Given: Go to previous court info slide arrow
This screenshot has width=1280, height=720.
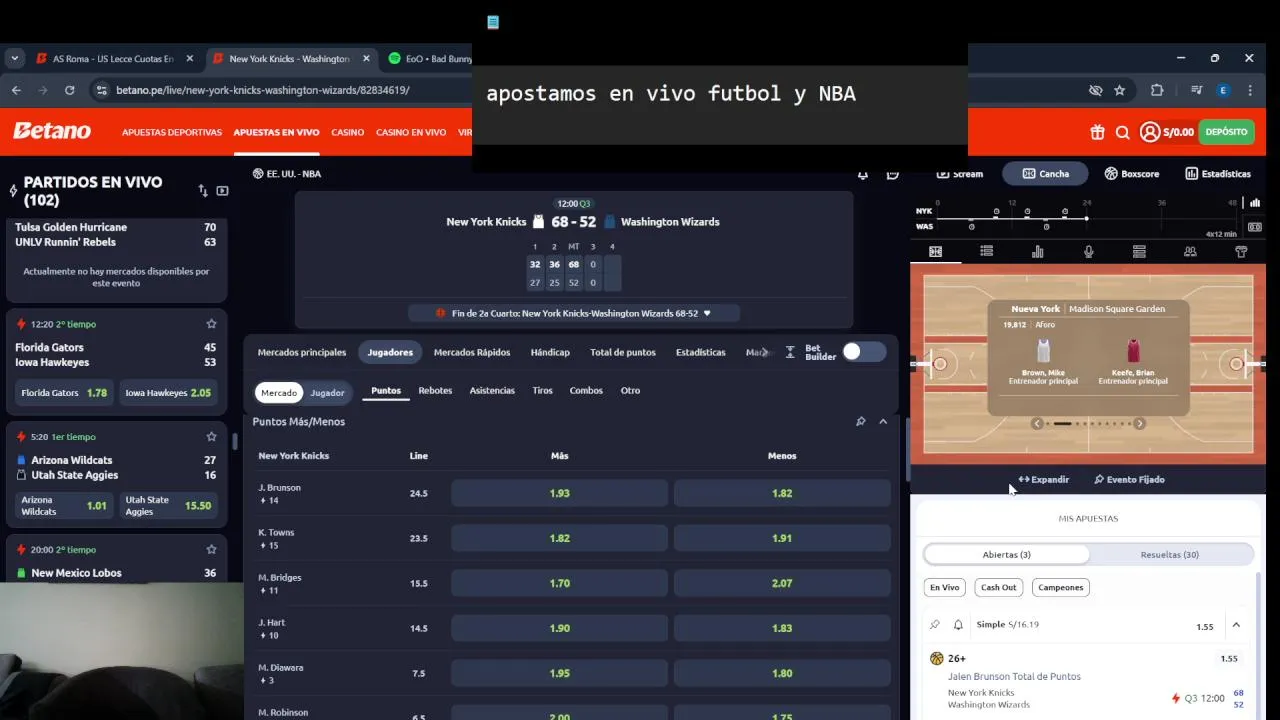Looking at the screenshot, I should tap(1037, 424).
